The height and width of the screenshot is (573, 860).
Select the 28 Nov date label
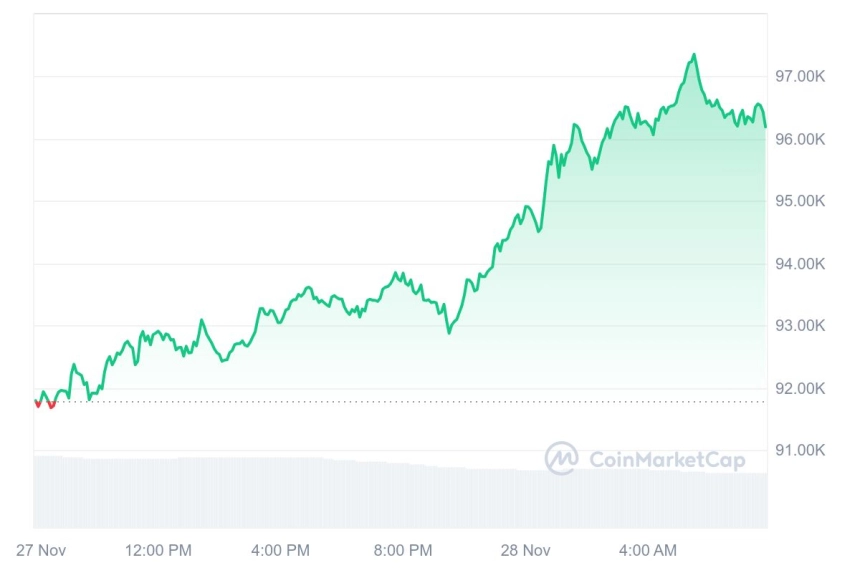525,550
